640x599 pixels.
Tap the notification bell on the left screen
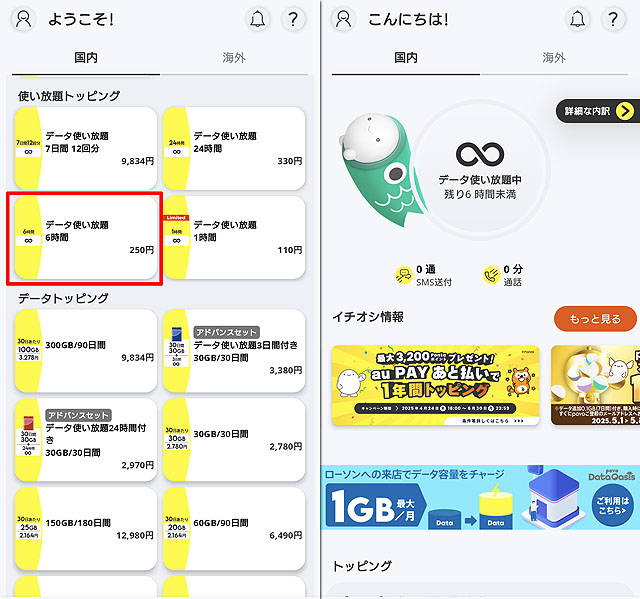(258, 19)
